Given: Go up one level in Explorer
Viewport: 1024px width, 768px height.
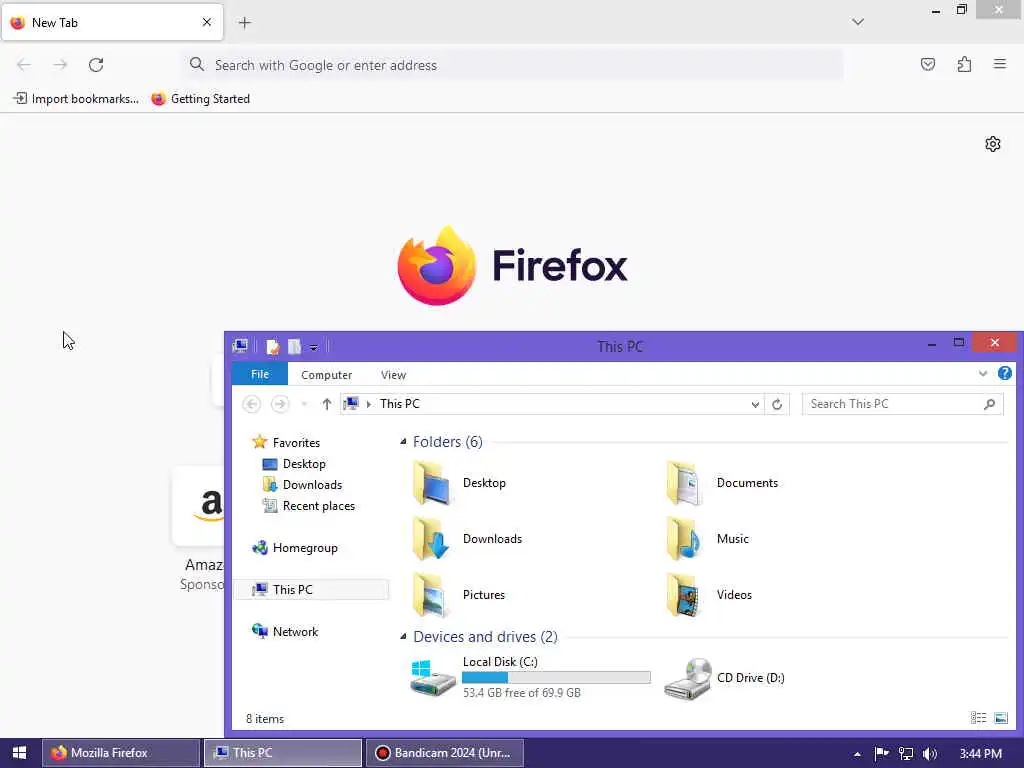Looking at the screenshot, I should [327, 404].
